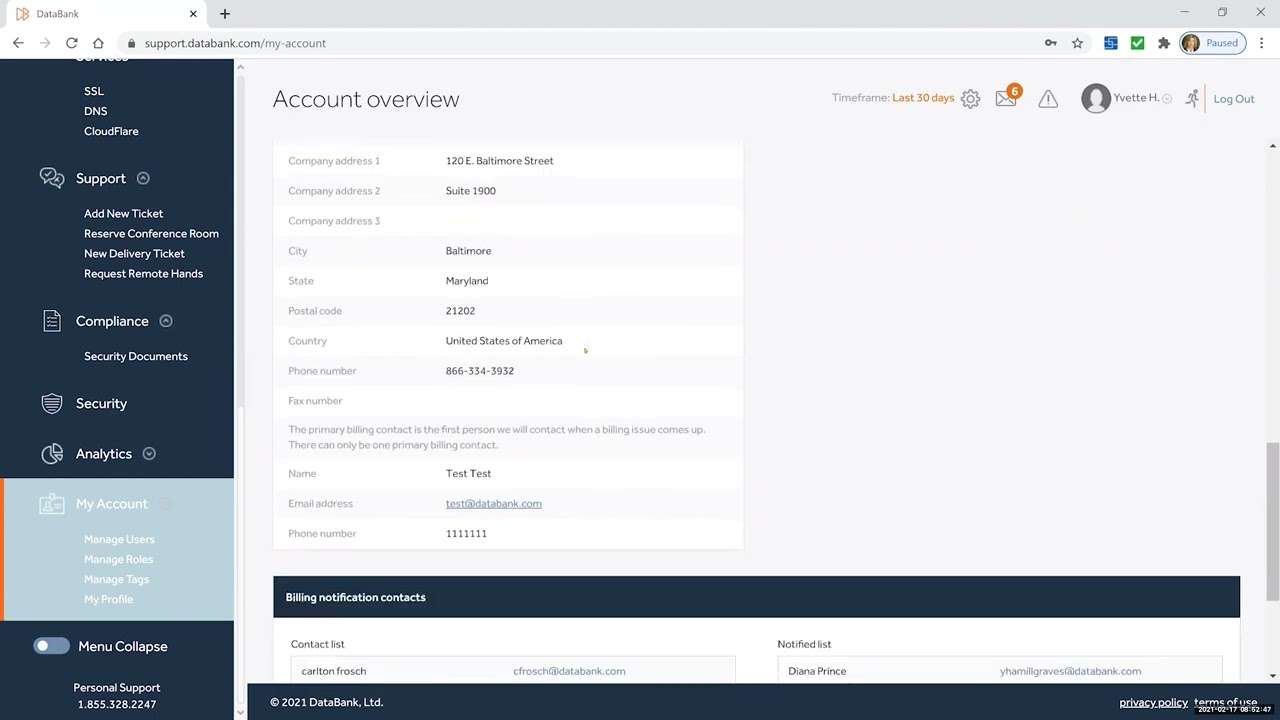Open the privacy policy link

1153,702
